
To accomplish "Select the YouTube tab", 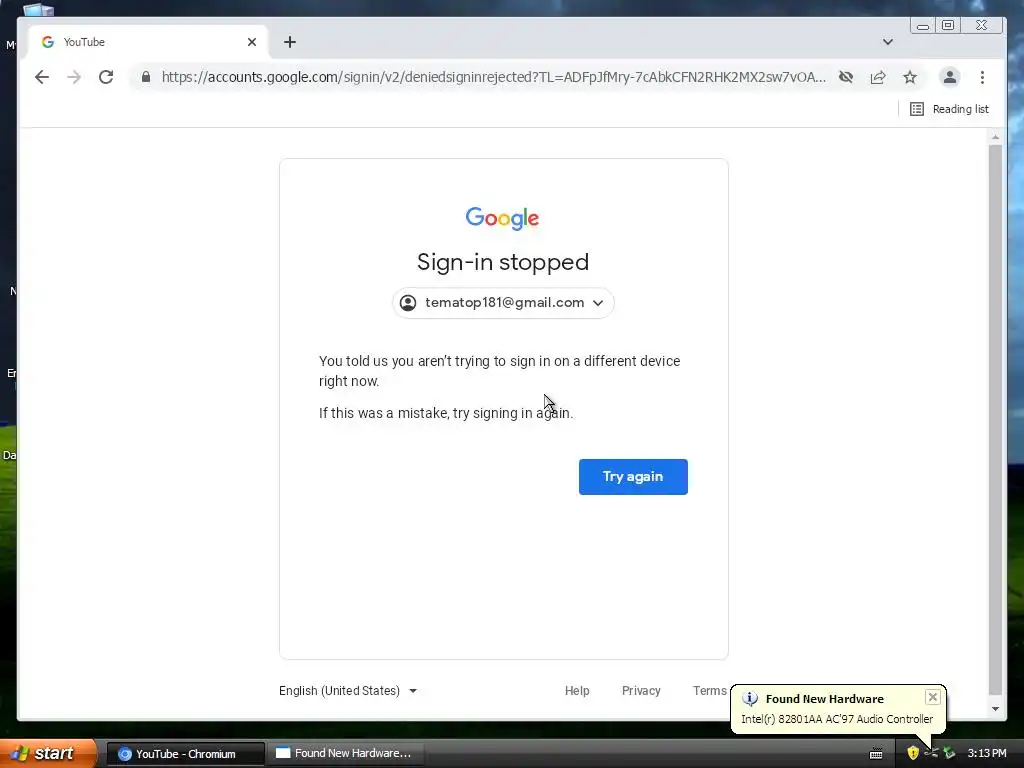I will [147, 42].
